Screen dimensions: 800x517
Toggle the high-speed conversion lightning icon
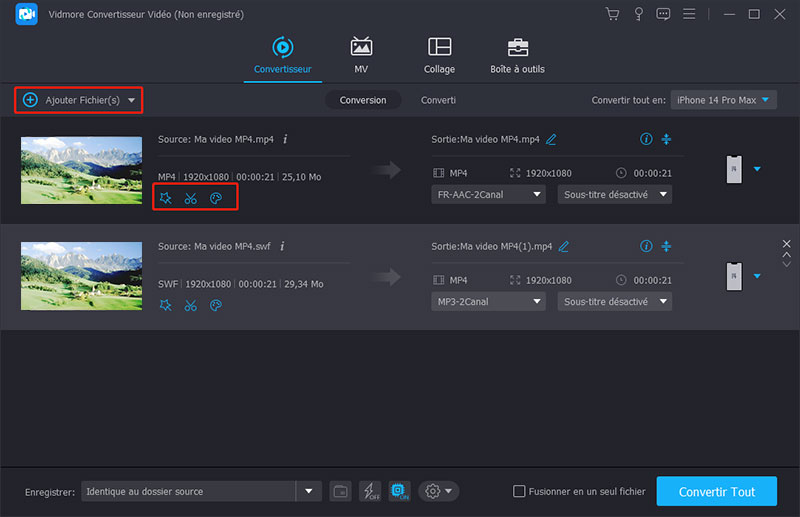pyautogui.click(x=370, y=491)
